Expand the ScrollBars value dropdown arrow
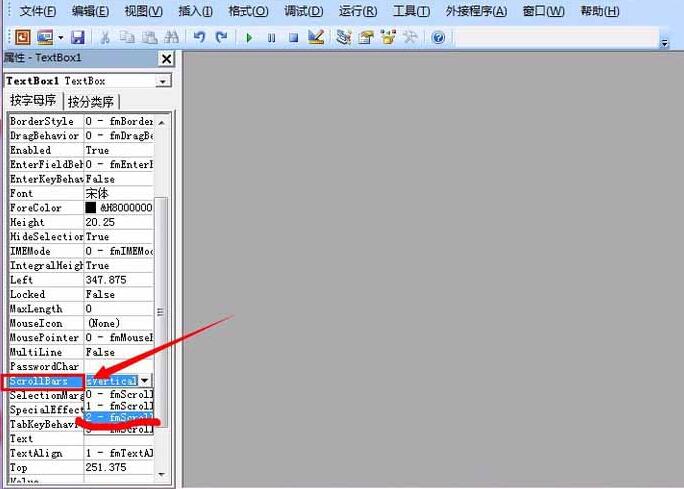The image size is (684, 489). pos(145,381)
